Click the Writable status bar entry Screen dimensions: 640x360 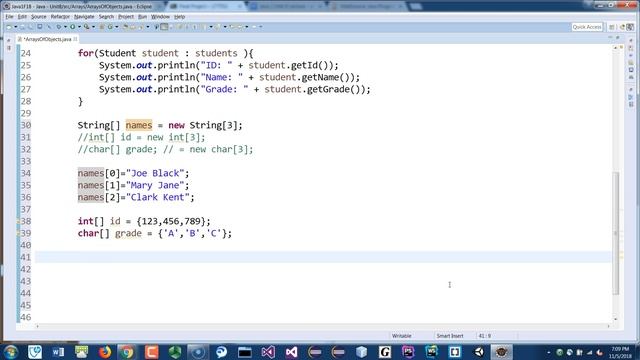pos(402,336)
